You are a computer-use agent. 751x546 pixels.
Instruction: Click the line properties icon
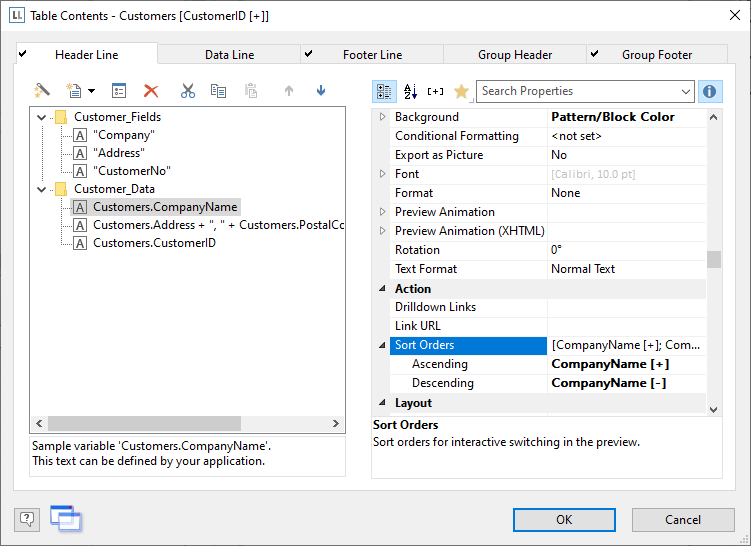pos(119,91)
